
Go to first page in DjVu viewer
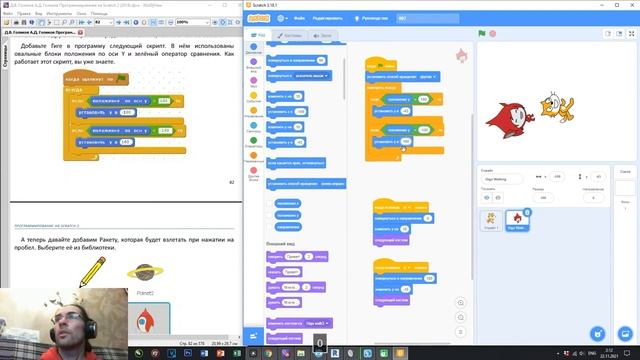pyautogui.click(x=81, y=22)
